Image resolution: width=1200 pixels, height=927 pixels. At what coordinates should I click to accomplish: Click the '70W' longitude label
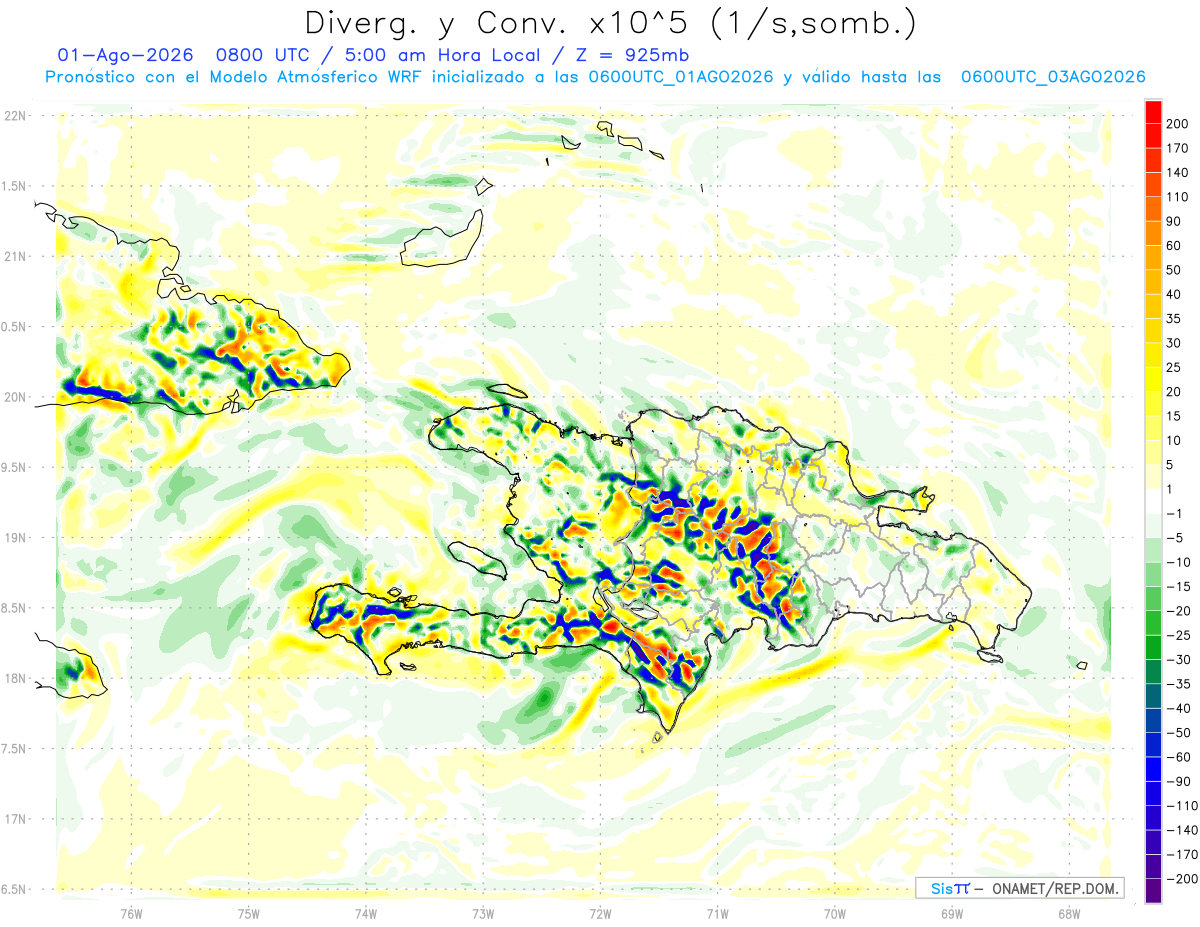(x=834, y=913)
